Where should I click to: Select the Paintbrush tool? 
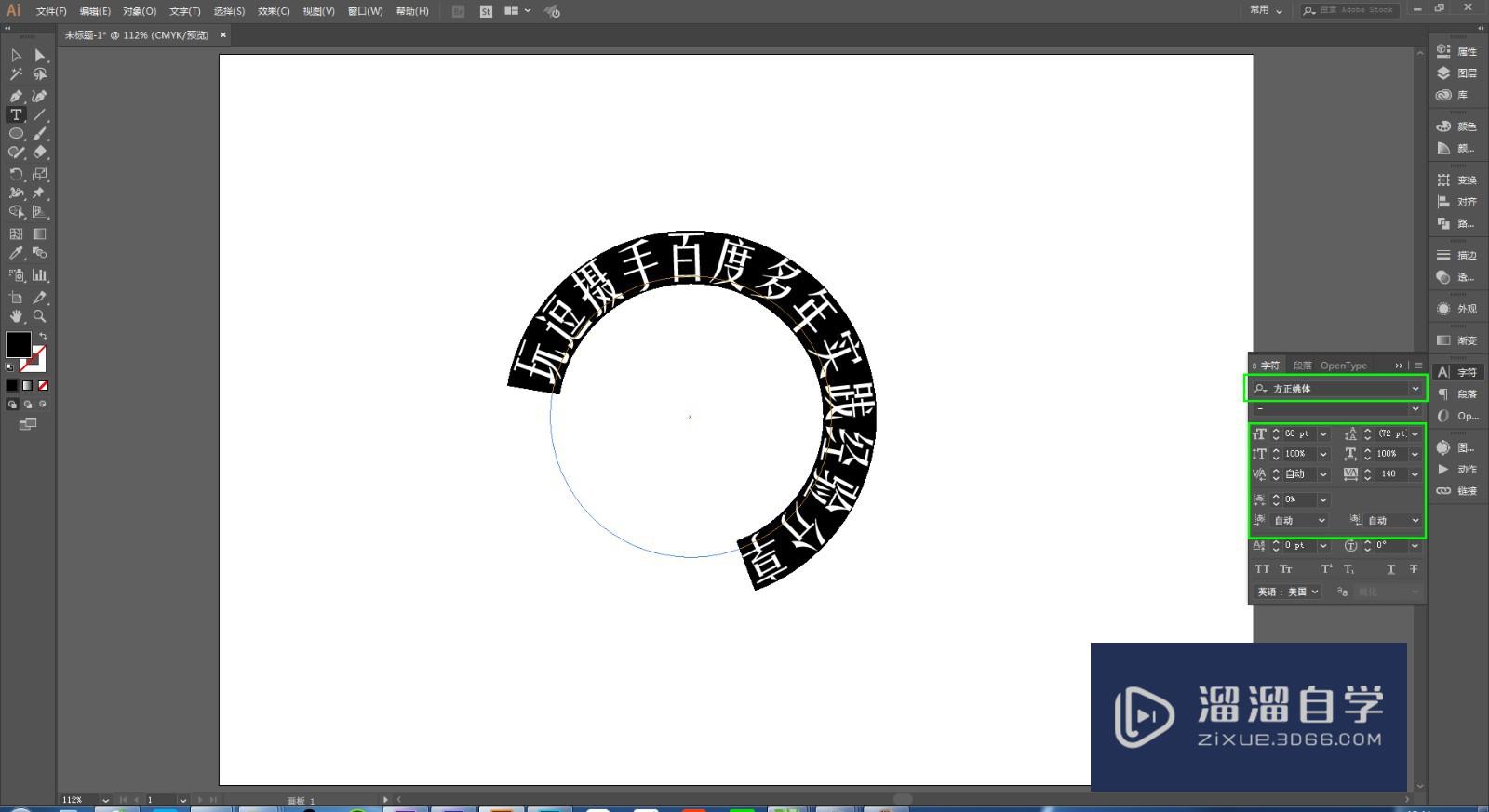coord(40,134)
